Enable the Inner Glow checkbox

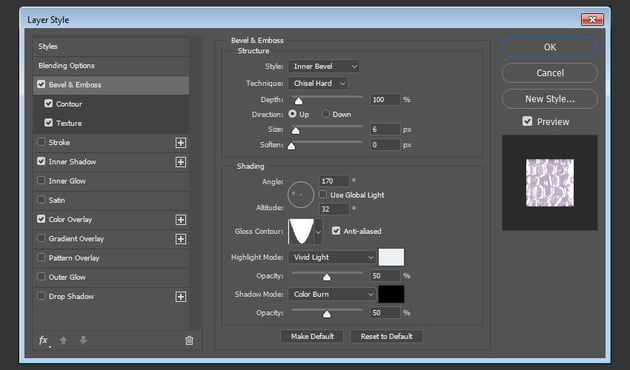41,180
